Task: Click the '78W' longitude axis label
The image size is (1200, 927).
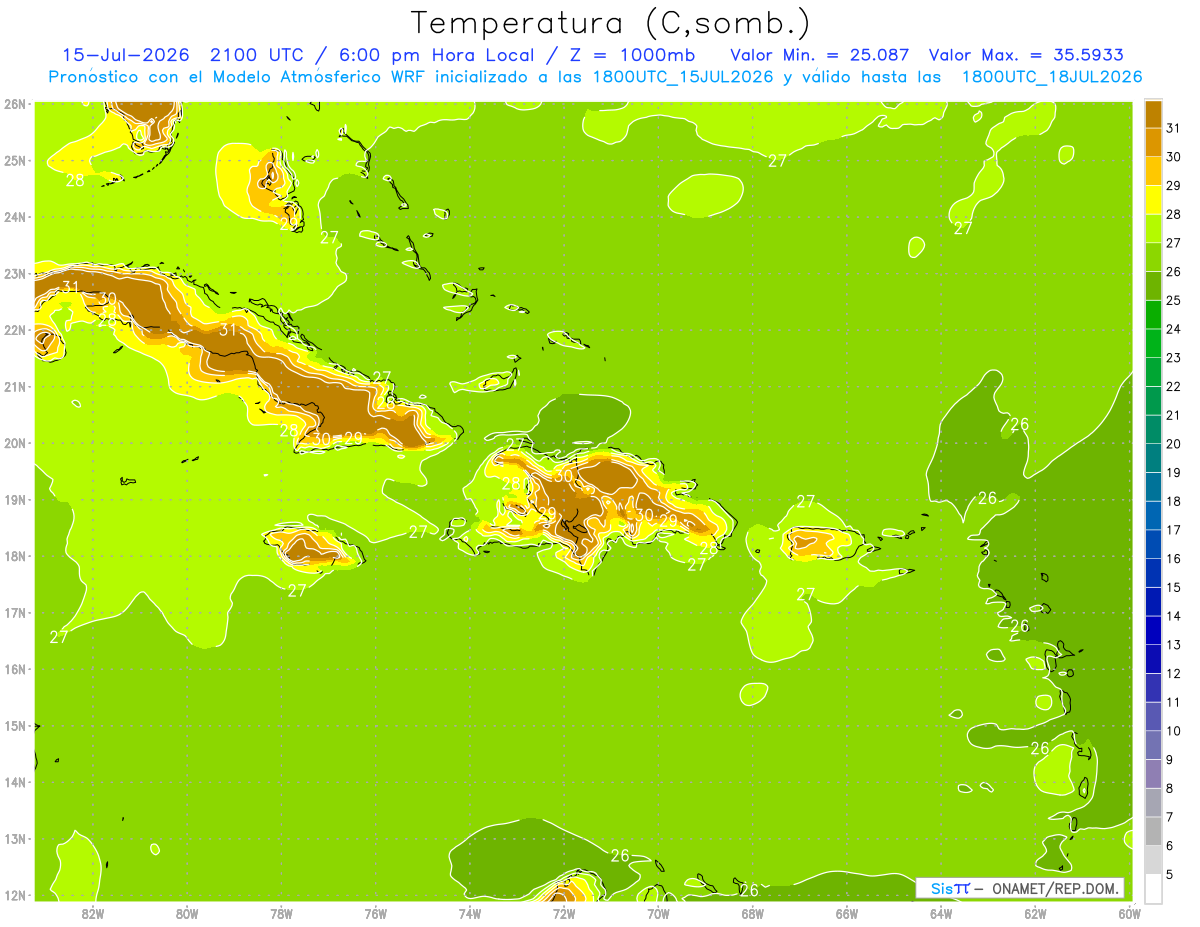Action: [x=281, y=913]
